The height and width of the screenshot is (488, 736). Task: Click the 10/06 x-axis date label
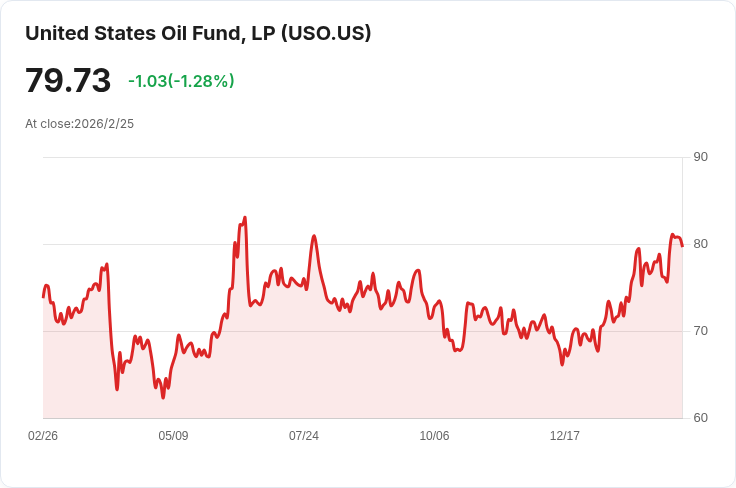click(434, 436)
